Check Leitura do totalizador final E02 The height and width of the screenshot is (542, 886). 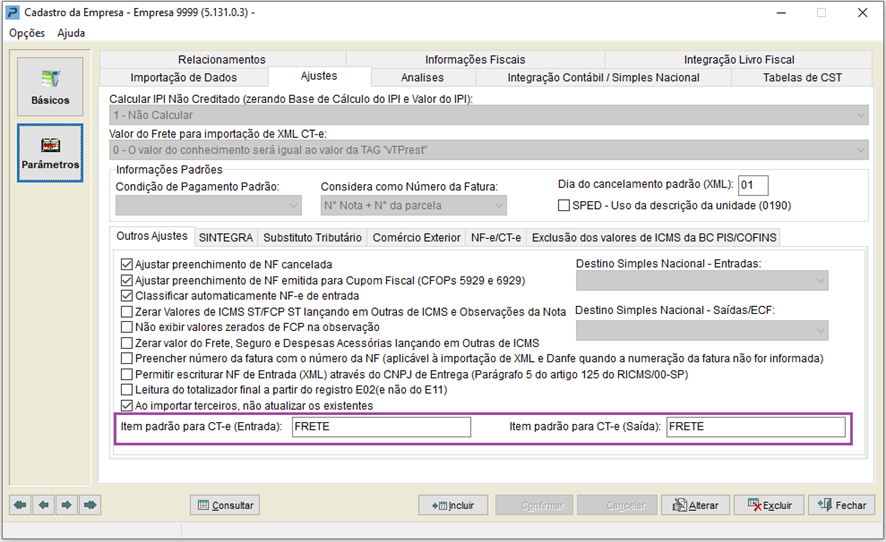coord(127,389)
